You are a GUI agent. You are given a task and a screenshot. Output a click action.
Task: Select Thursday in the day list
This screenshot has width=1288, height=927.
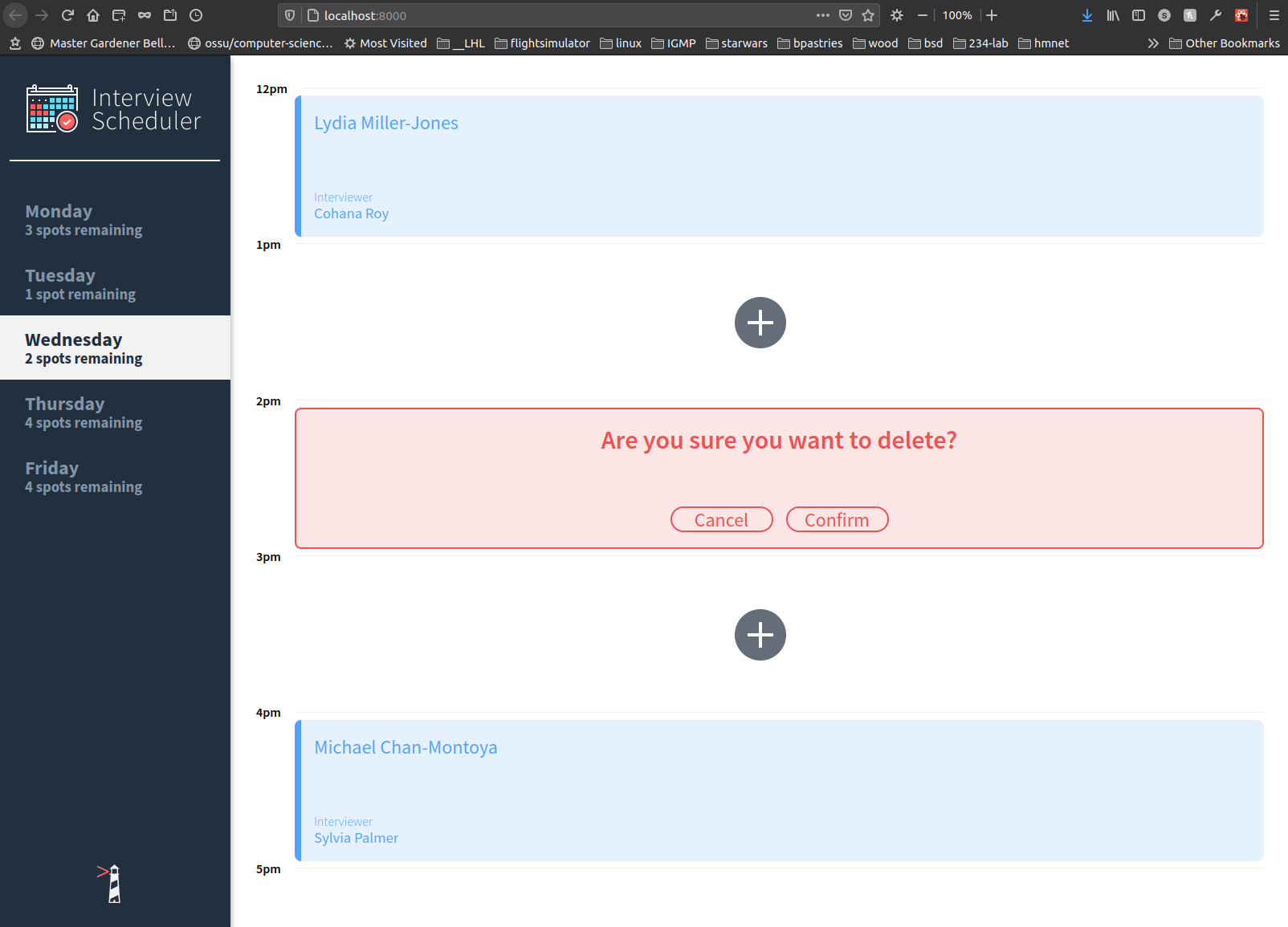[x=115, y=412]
